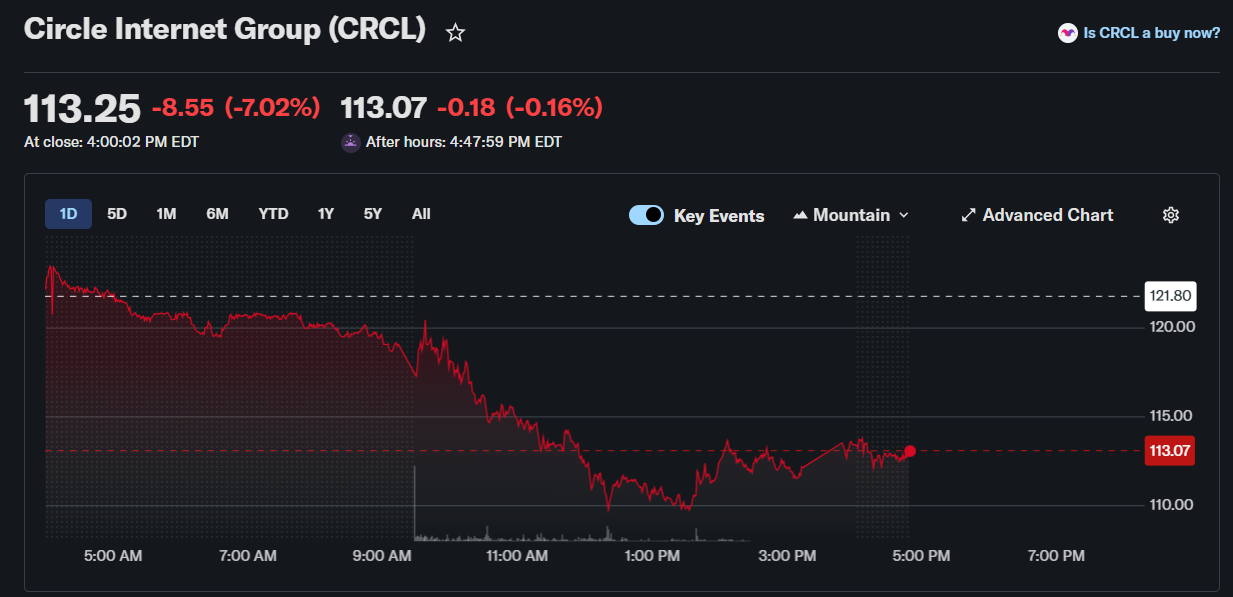This screenshot has height=597, width=1233.
Task: Click the Advanced Chart expand arrows icon
Action: click(x=968, y=215)
